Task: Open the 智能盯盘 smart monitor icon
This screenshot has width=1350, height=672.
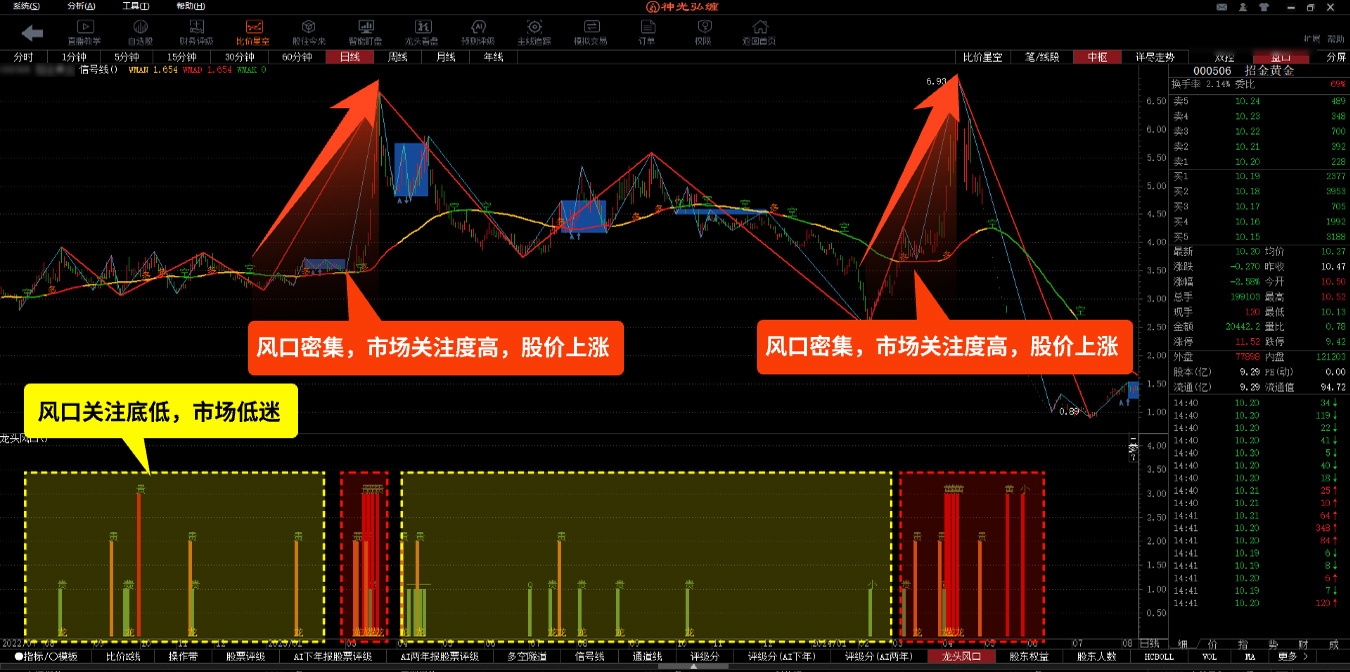Action: pos(365,32)
